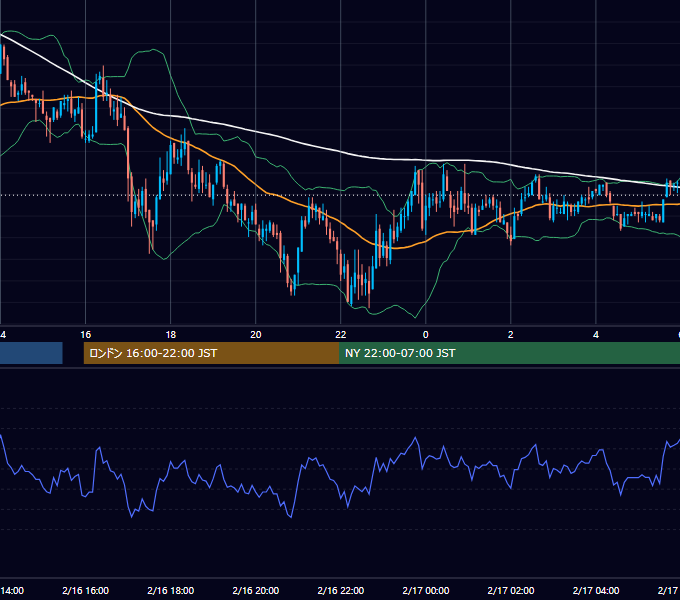Click the ロンドン 16:00-22:00 JST session bar
The height and width of the screenshot is (600, 680).
tap(211, 353)
